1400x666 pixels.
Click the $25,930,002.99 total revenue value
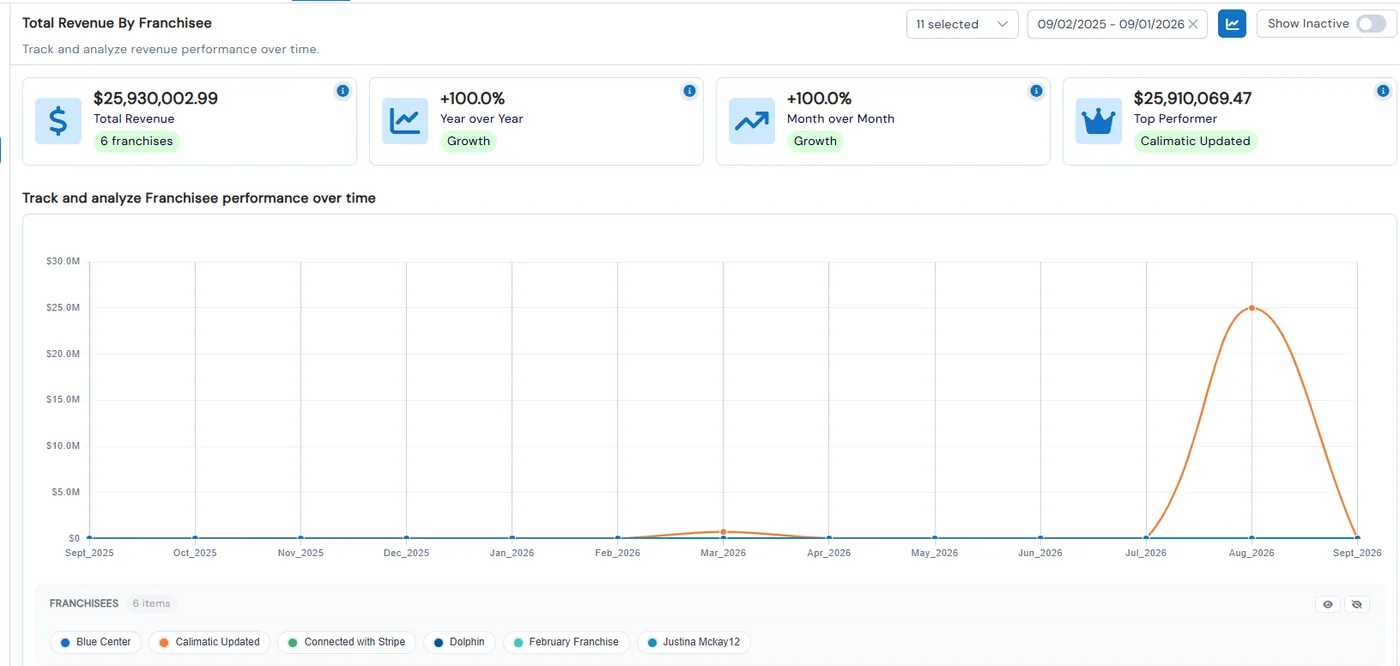[x=156, y=98]
